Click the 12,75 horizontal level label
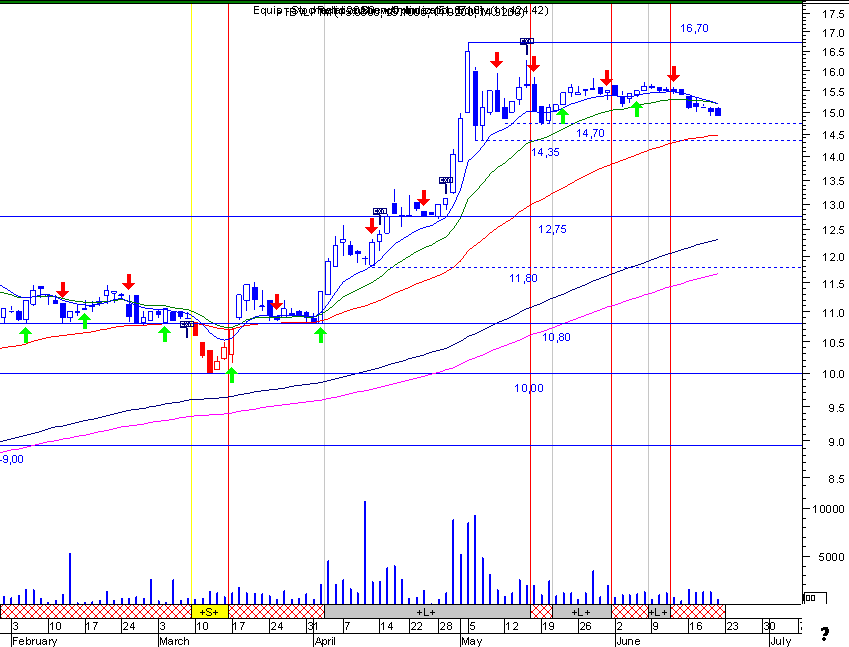The image size is (849, 647). 552,229
